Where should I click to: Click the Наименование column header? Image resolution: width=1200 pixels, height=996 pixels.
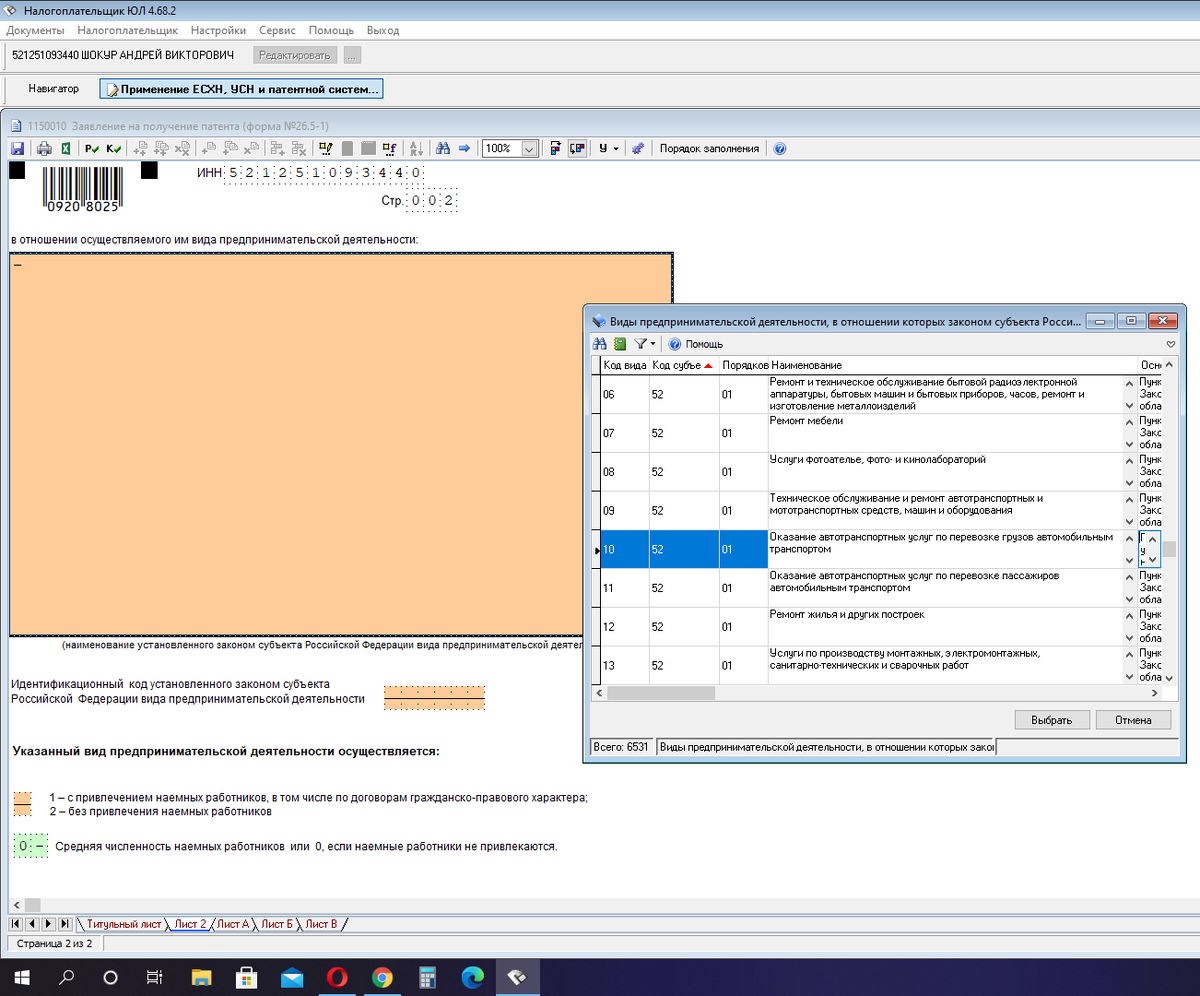click(952, 365)
